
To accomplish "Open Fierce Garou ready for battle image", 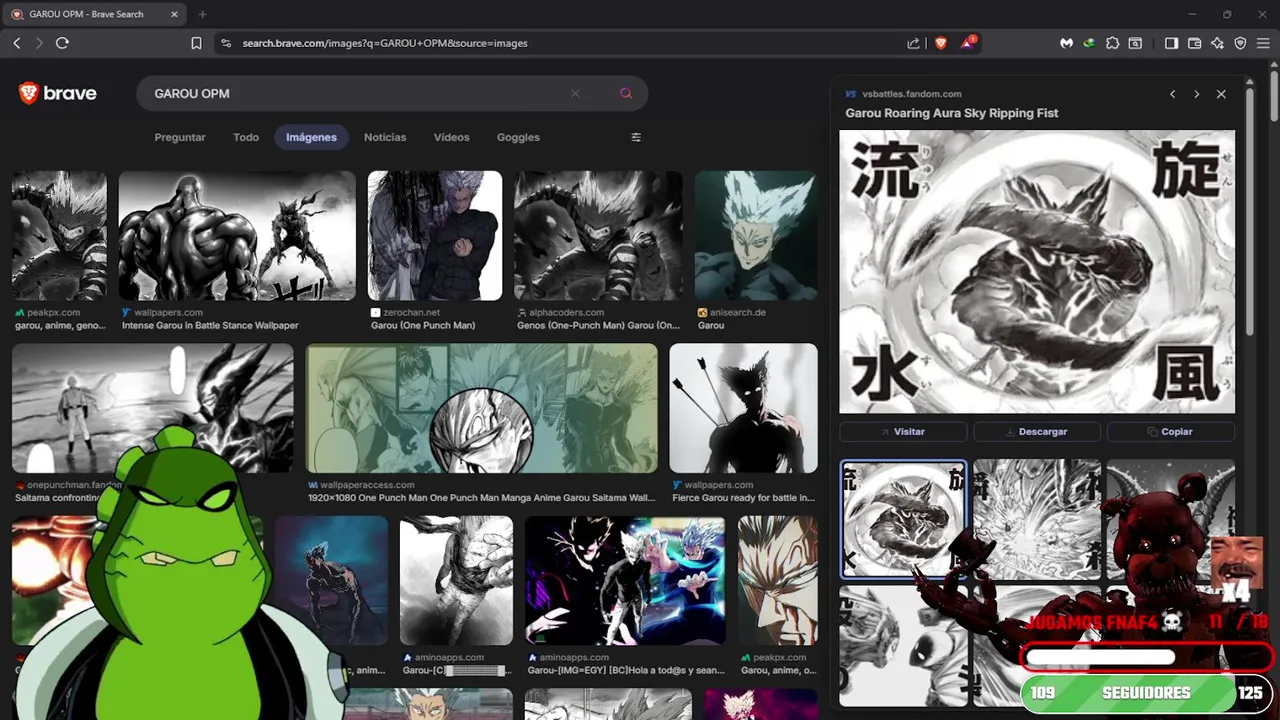I will (x=743, y=408).
